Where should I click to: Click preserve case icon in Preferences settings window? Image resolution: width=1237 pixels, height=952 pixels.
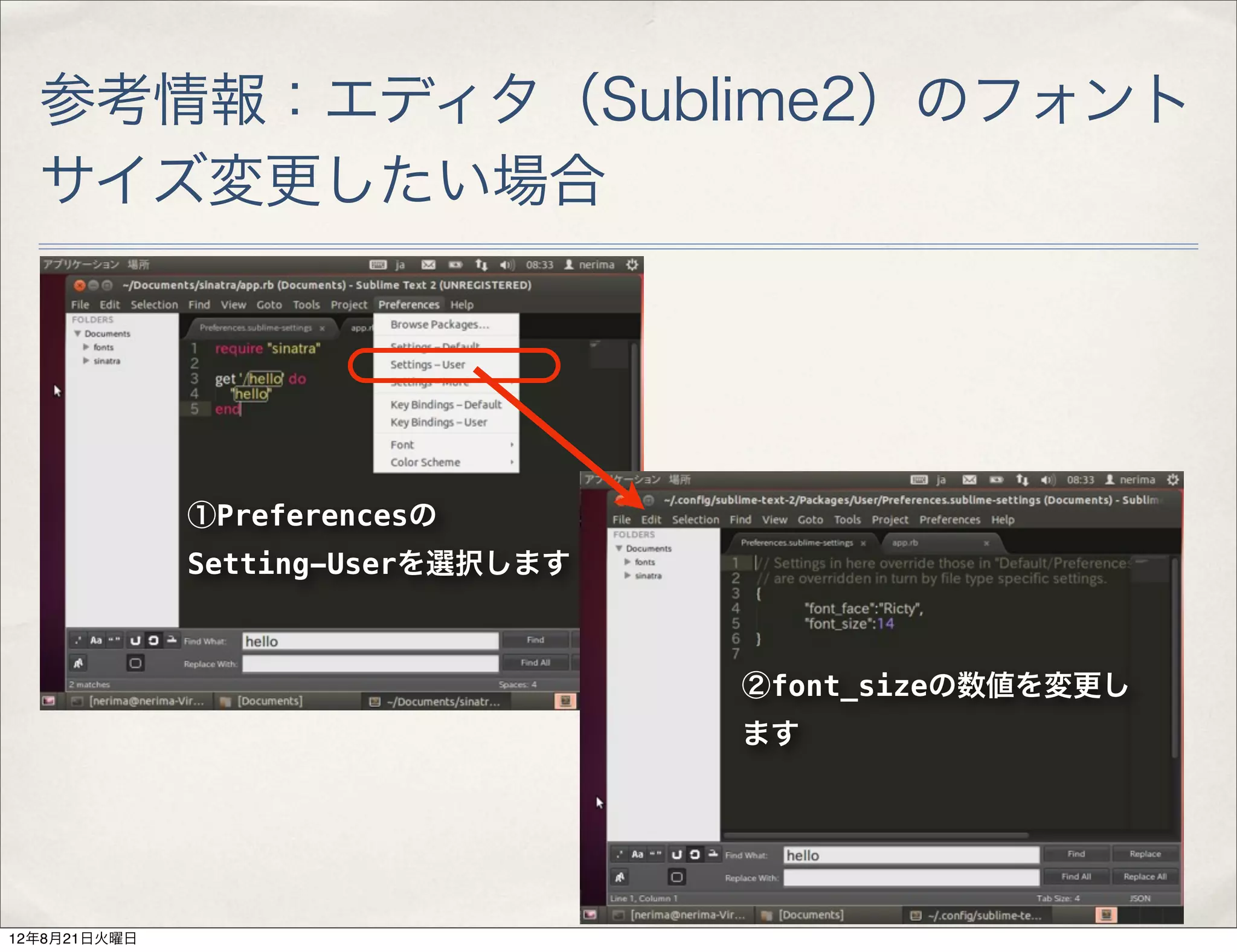[x=619, y=877]
